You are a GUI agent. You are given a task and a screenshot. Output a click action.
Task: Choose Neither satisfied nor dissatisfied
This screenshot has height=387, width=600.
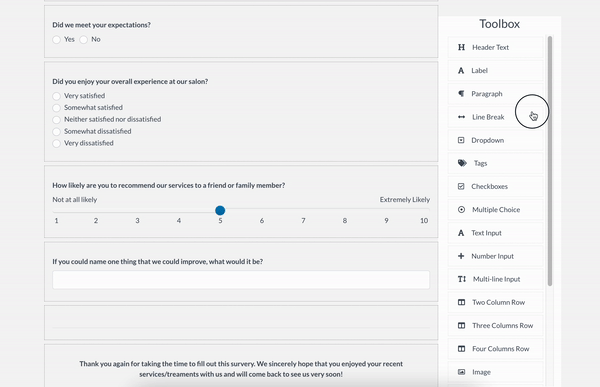pyautogui.click(x=57, y=119)
